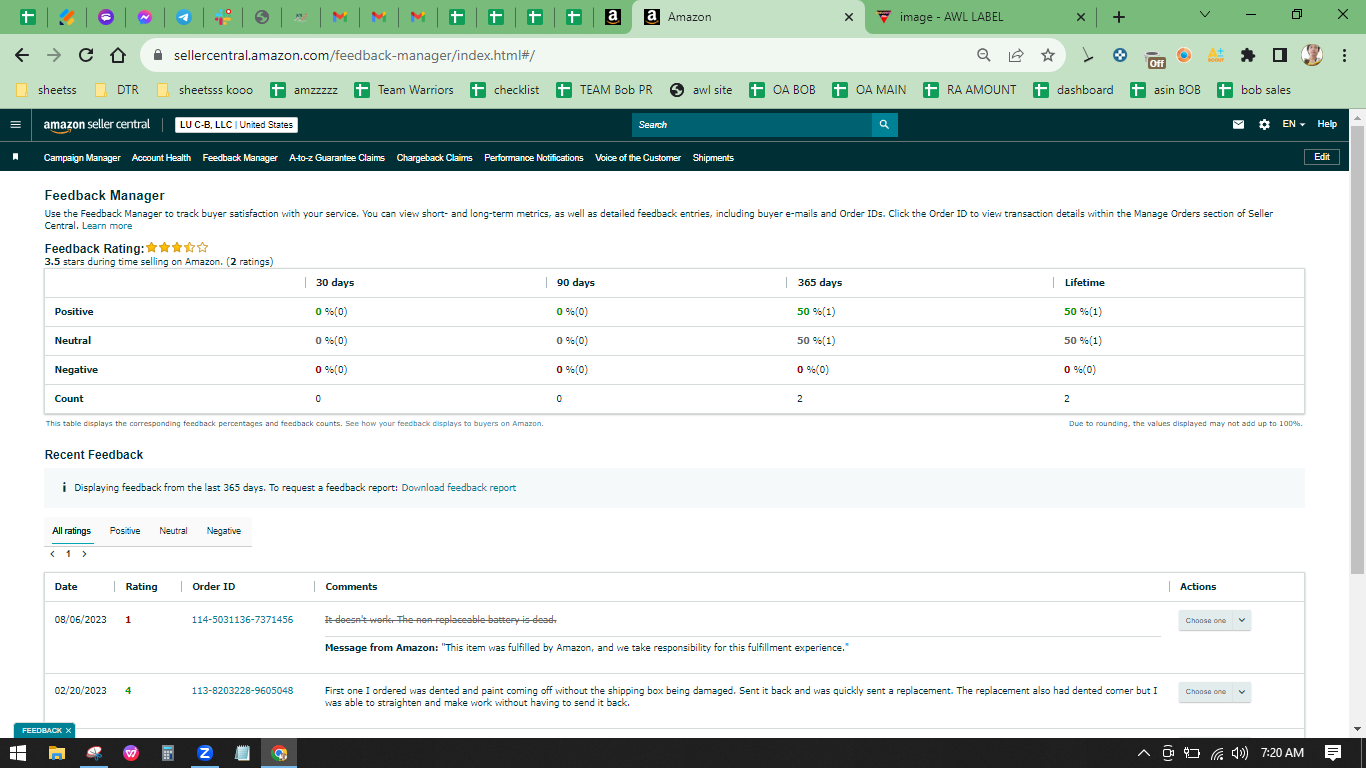This screenshot has height=768, width=1366.
Task: Open order ID 114-5031136-7371456
Action: [x=243, y=620]
